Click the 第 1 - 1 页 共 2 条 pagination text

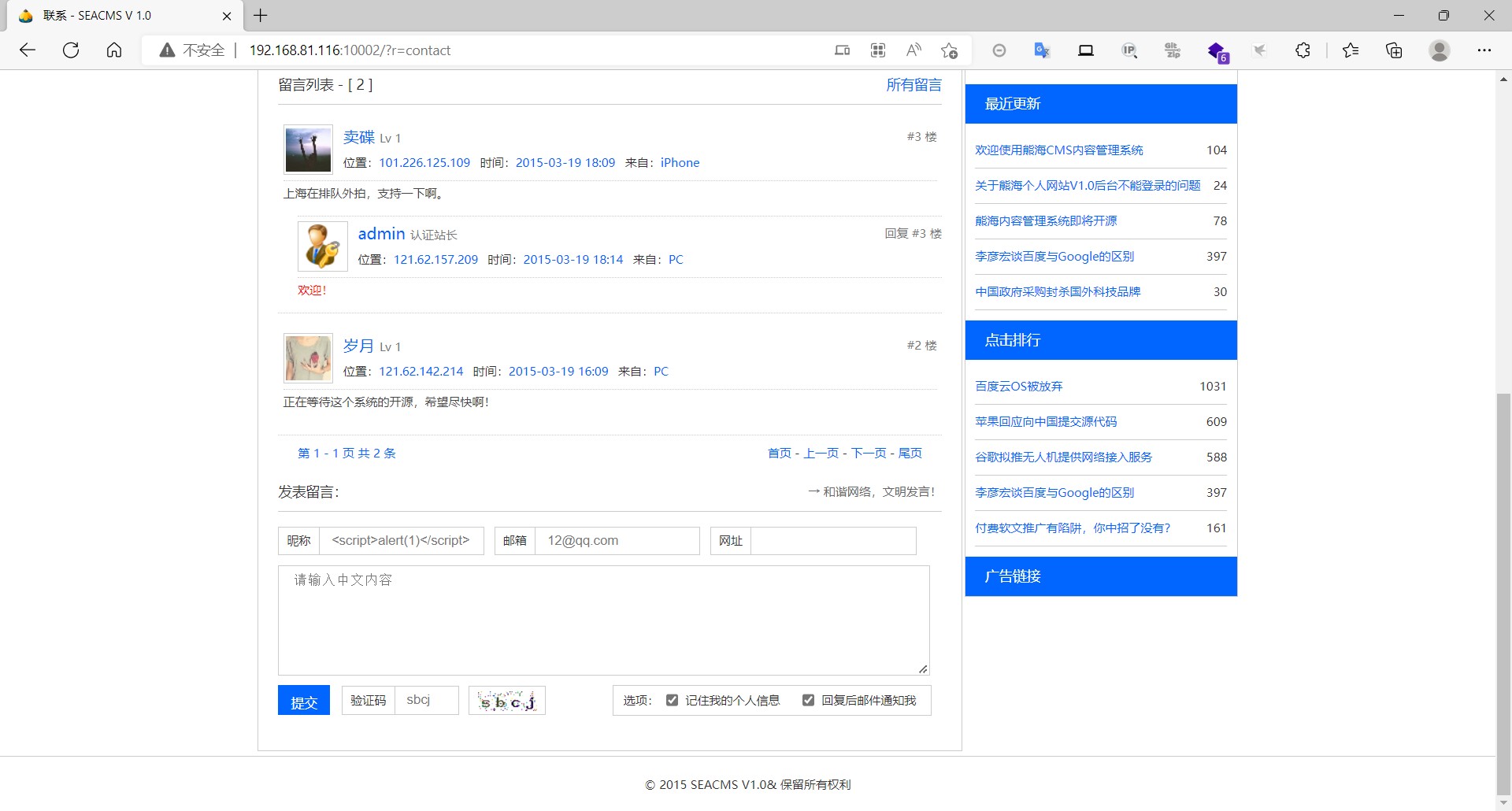tap(346, 454)
